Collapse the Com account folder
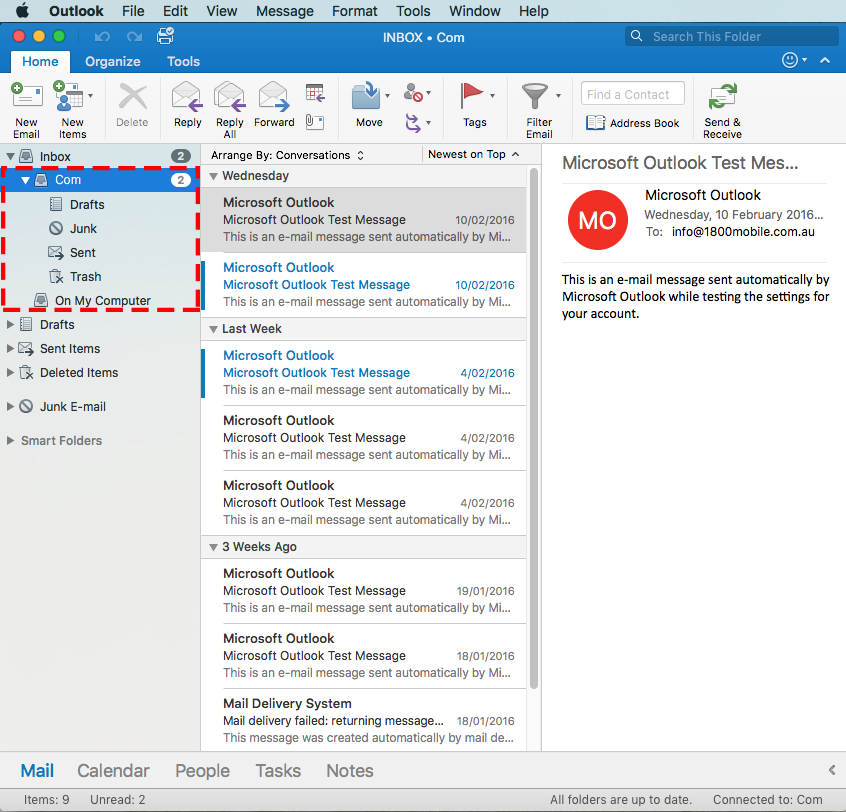 25,180
